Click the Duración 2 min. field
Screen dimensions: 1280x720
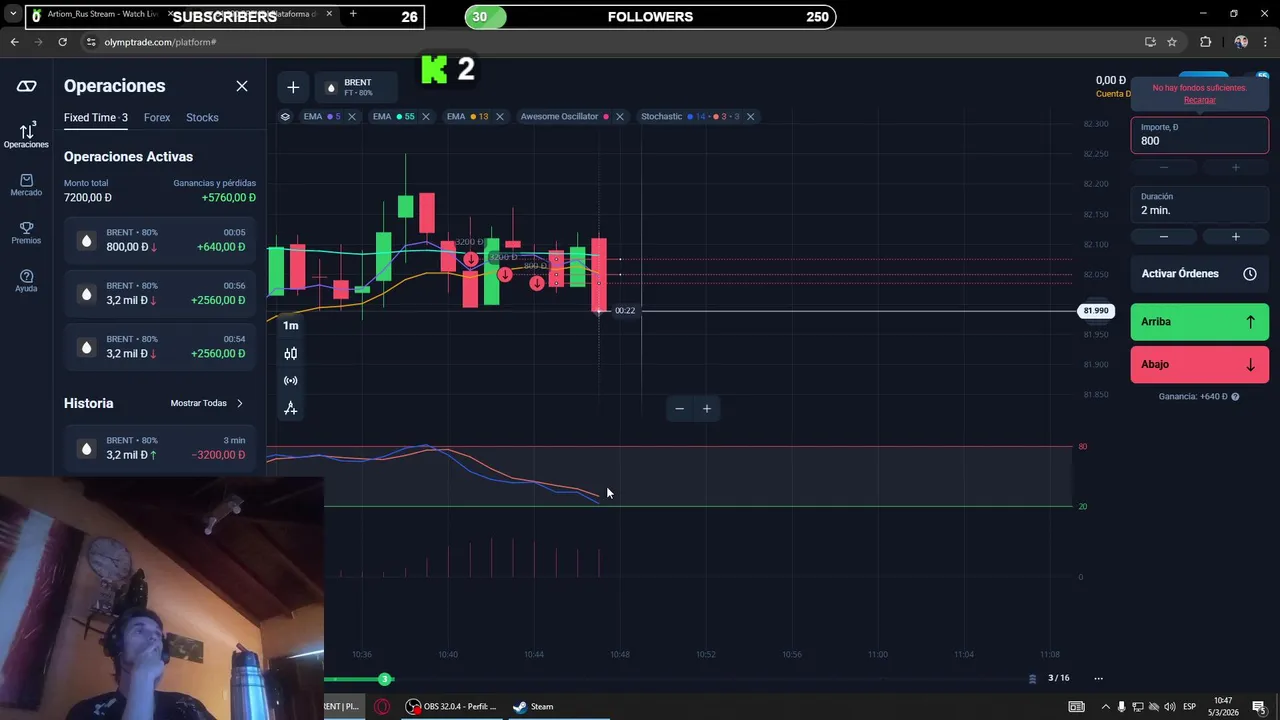pos(1199,204)
